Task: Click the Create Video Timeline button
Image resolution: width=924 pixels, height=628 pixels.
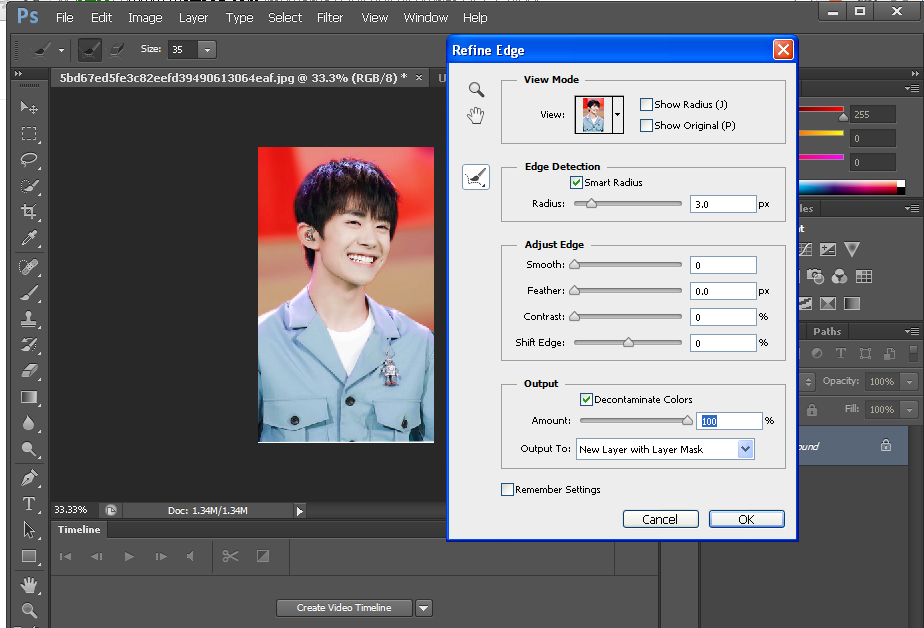Action: tap(343, 608)
